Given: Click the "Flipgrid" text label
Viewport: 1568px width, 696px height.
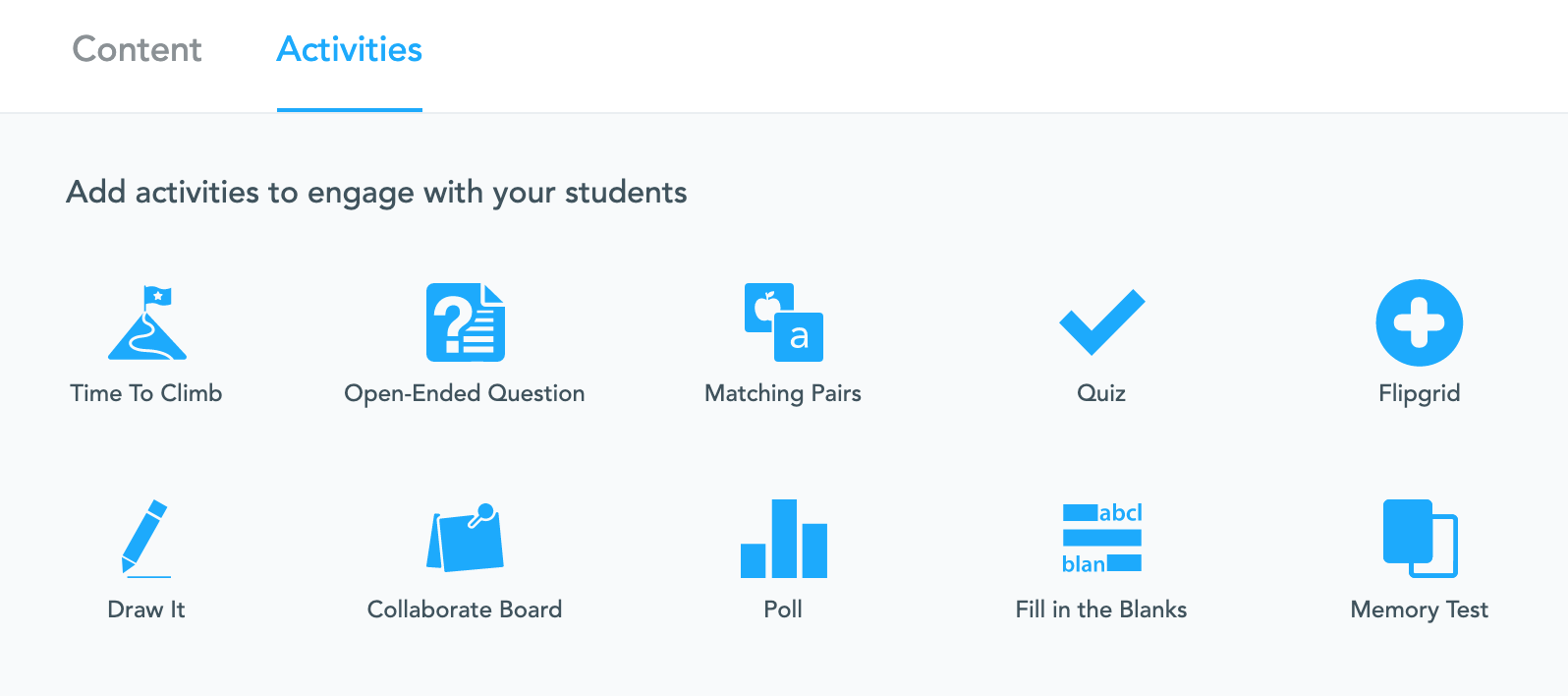Looking at the screenshot, I should [1420, 393].
